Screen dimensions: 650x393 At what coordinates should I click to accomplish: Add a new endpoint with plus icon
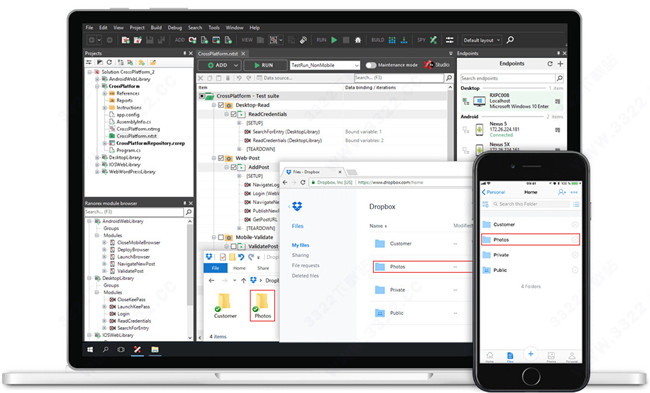tap(560, 64)
